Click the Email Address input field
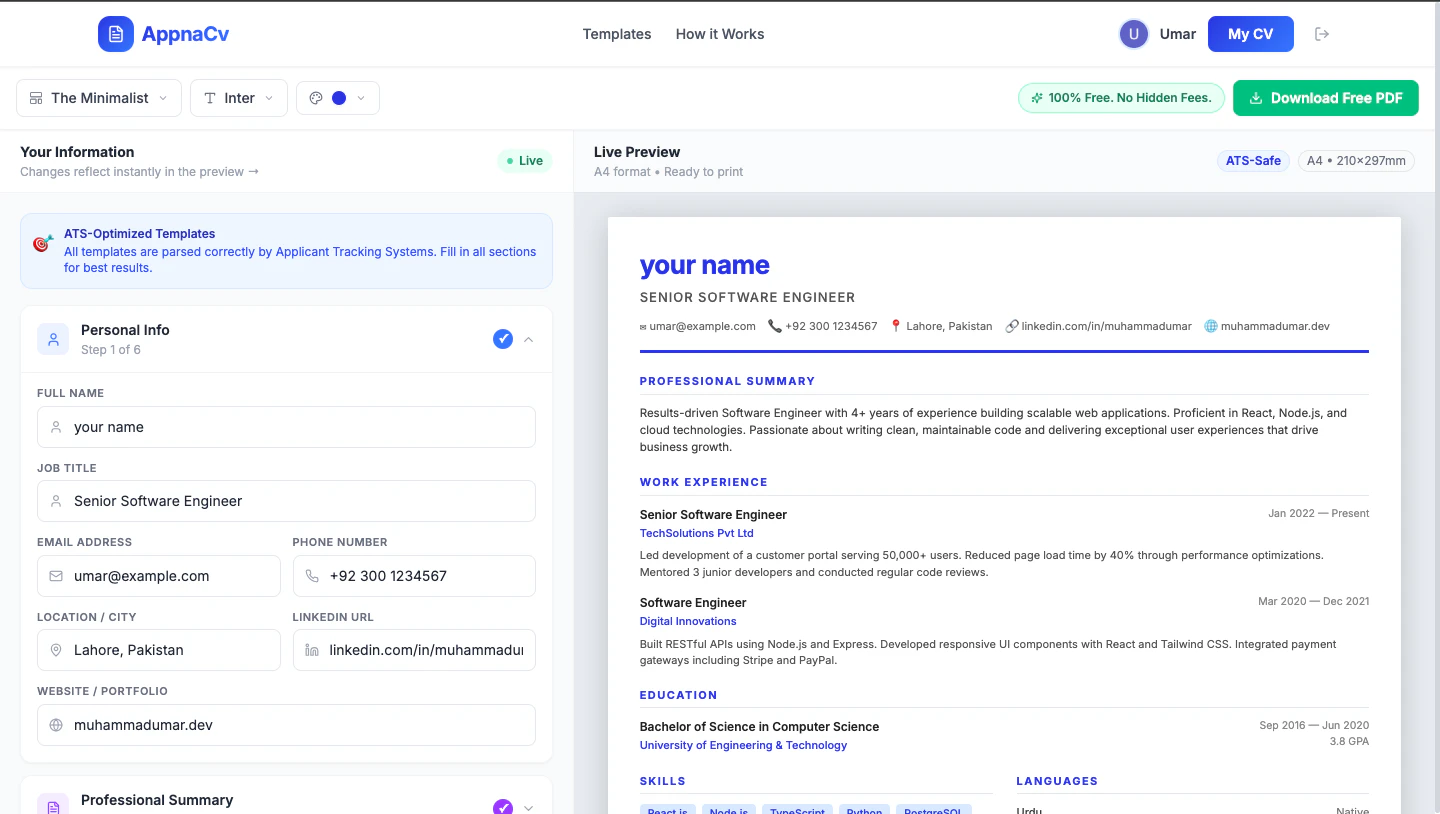Screen dimensions: 1440x814 [x=159, y=576]
